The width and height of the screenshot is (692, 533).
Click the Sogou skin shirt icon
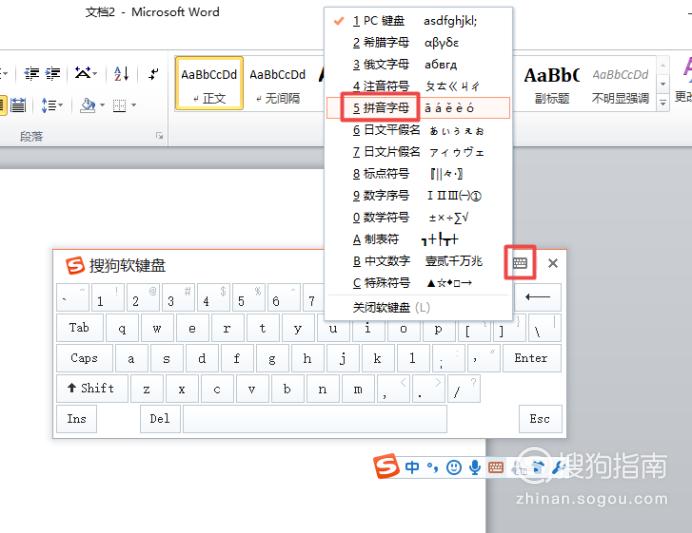pyautogui.click(x=538, y=467)
